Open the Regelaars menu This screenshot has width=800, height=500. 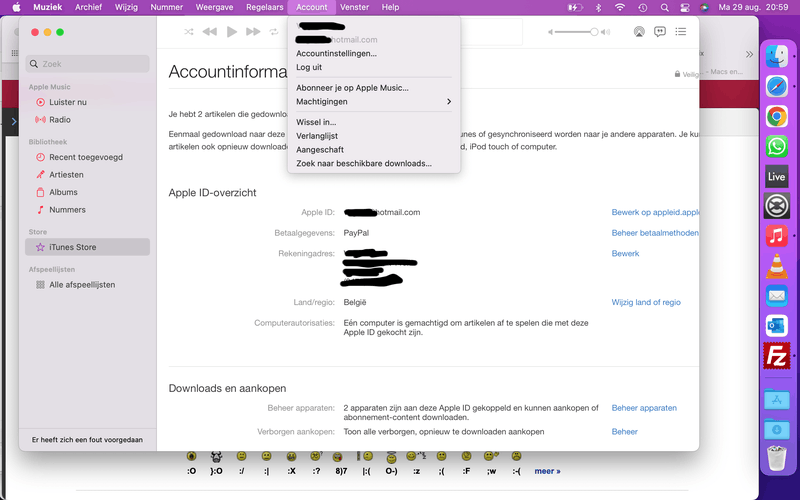tap(264, 7)
